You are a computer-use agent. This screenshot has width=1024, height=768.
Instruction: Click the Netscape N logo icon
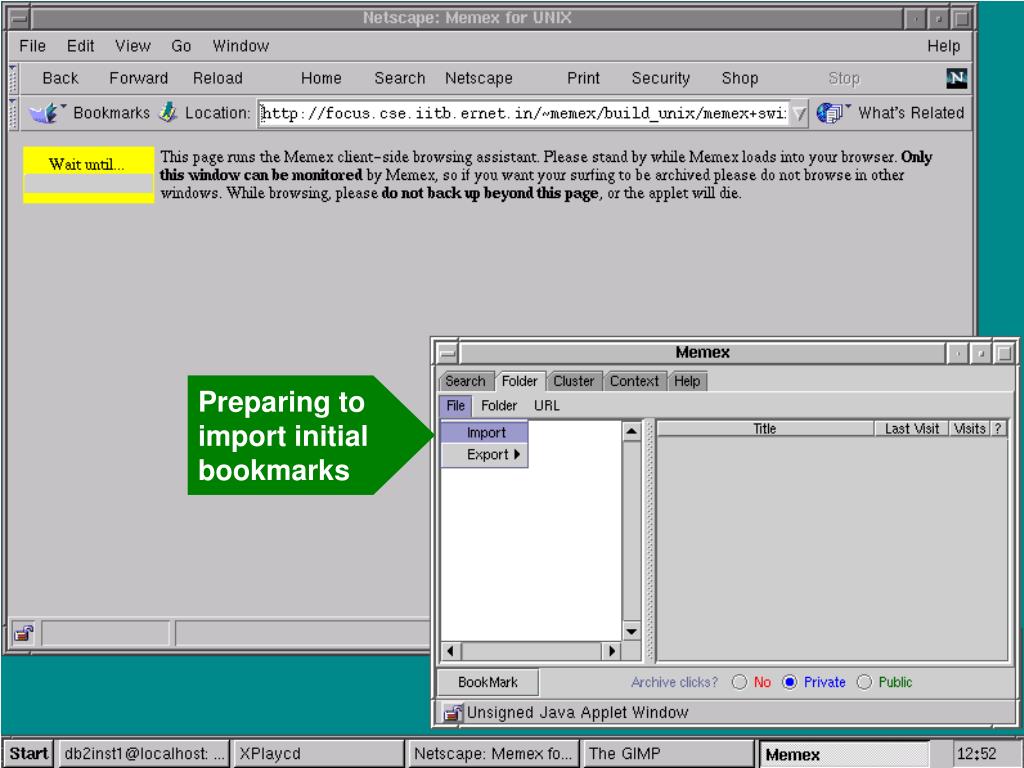(956, 78)
